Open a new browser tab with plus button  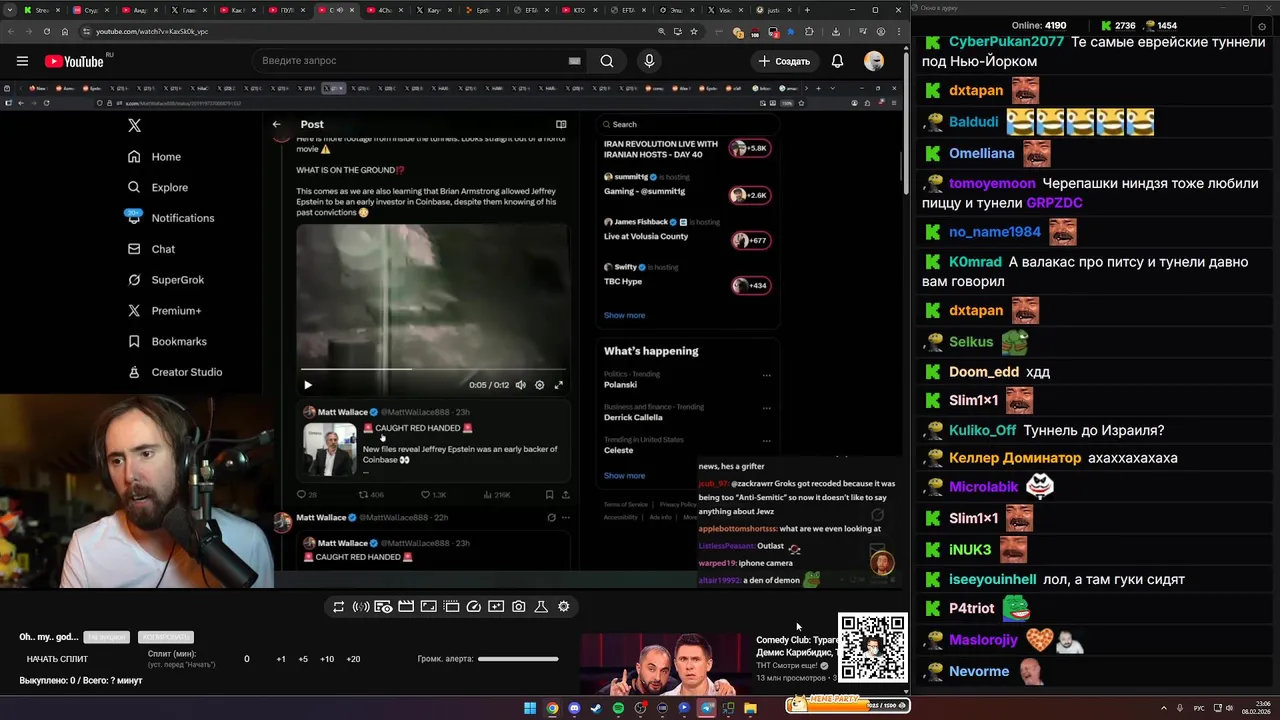[x=807, y=10]
